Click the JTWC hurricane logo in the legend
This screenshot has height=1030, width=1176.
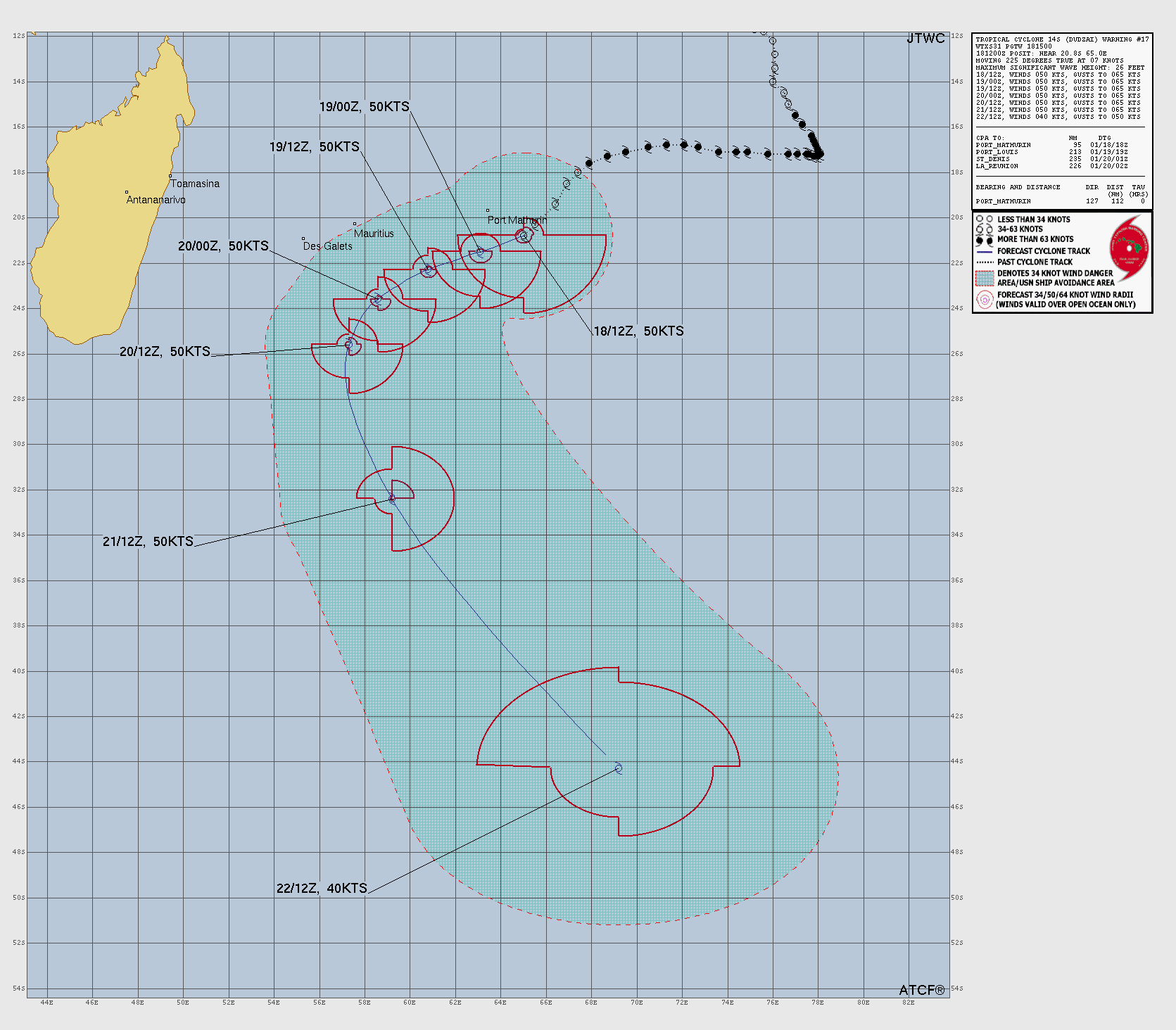coord(1129,248)
